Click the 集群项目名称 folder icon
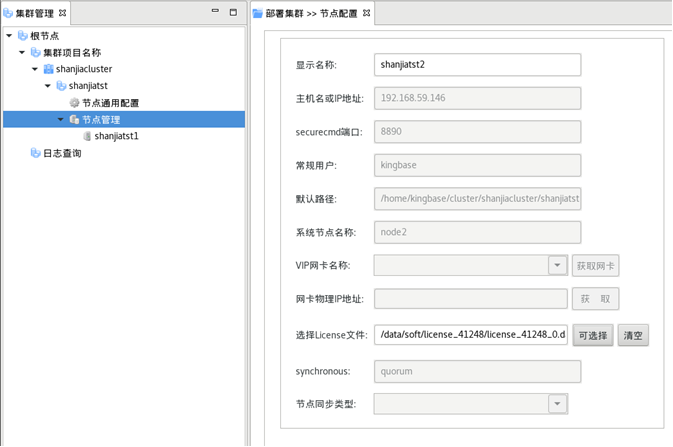This screenshot has height=447, width=673. click(x=35, y=53)
